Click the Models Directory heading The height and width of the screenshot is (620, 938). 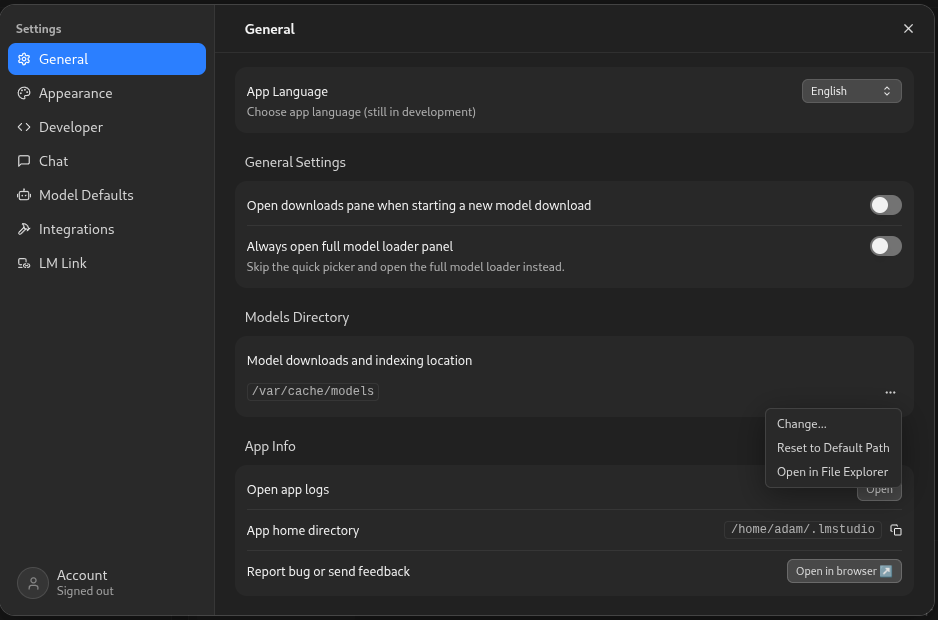pos(297,317)
